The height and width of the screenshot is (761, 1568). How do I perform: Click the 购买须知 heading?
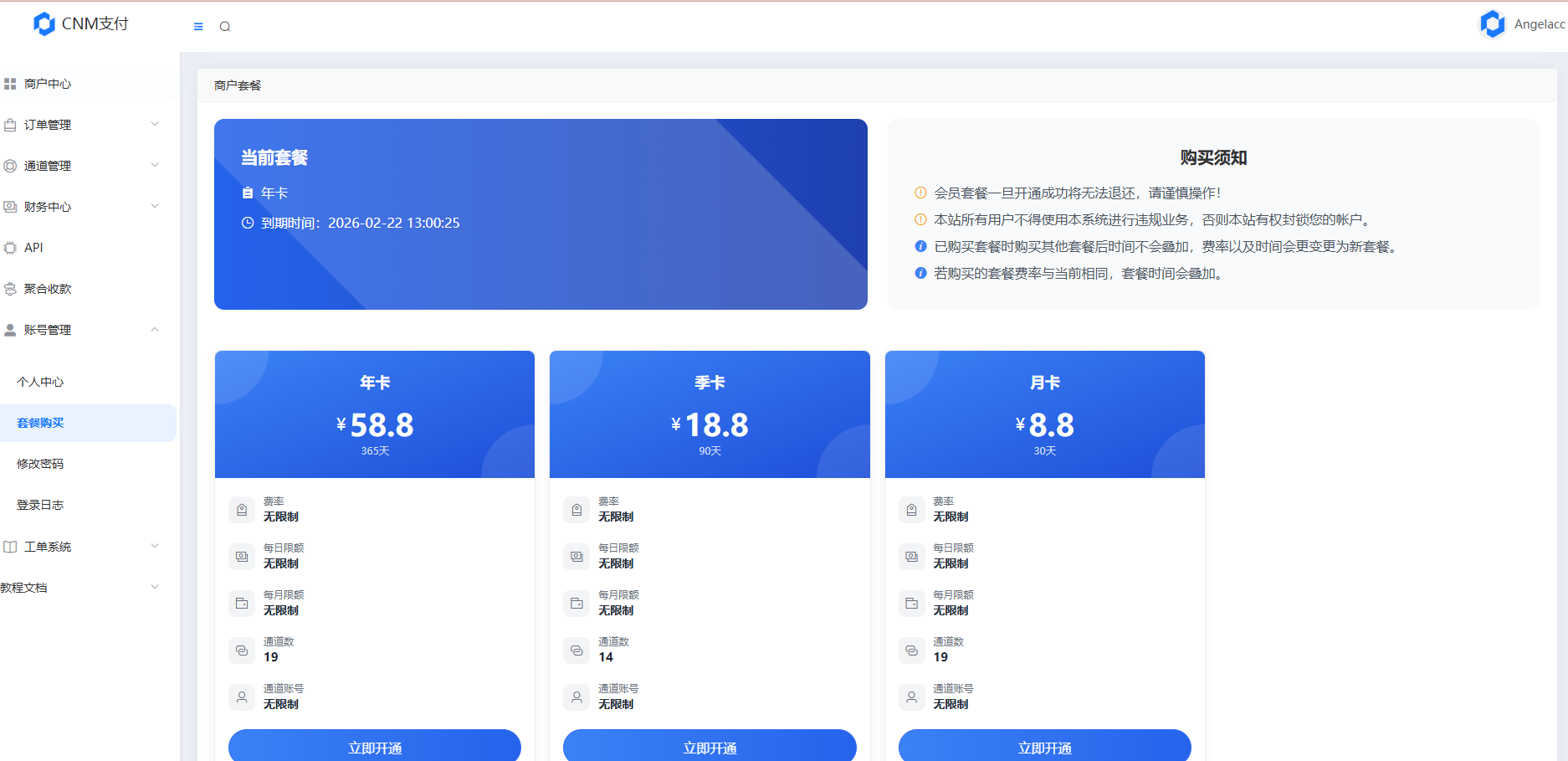(1213, 157)
